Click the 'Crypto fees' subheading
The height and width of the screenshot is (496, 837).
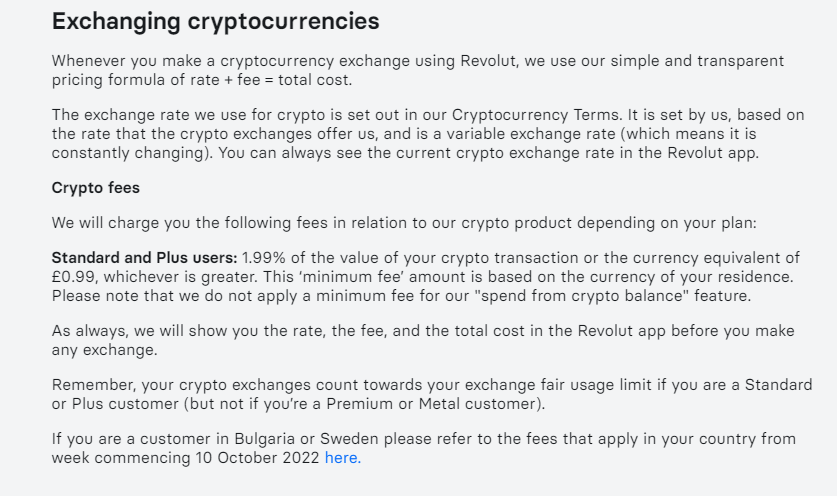(x=96, y=188)
